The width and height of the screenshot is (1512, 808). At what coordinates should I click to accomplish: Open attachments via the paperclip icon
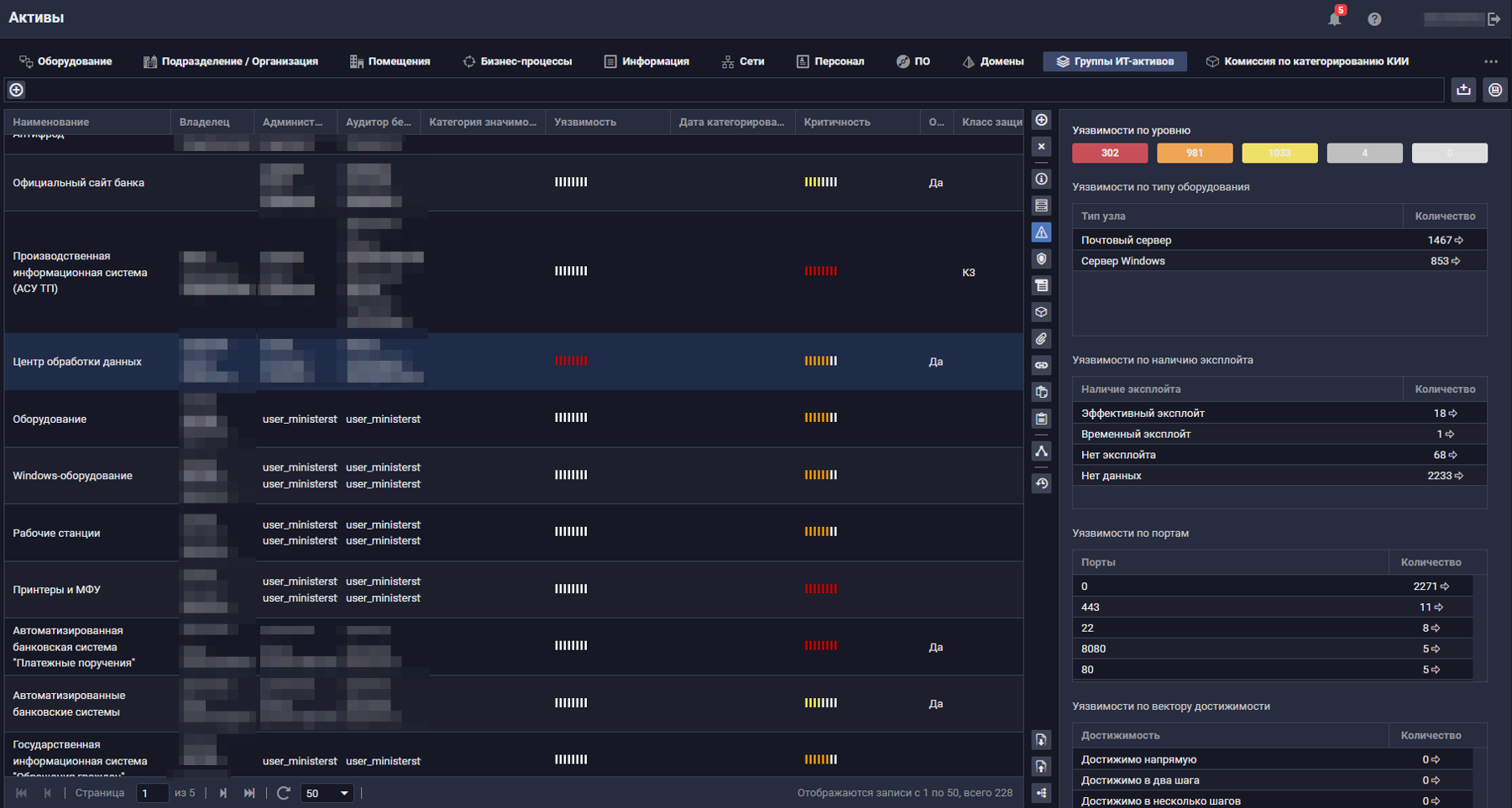pyautogui.click(x=1041, y=339)
